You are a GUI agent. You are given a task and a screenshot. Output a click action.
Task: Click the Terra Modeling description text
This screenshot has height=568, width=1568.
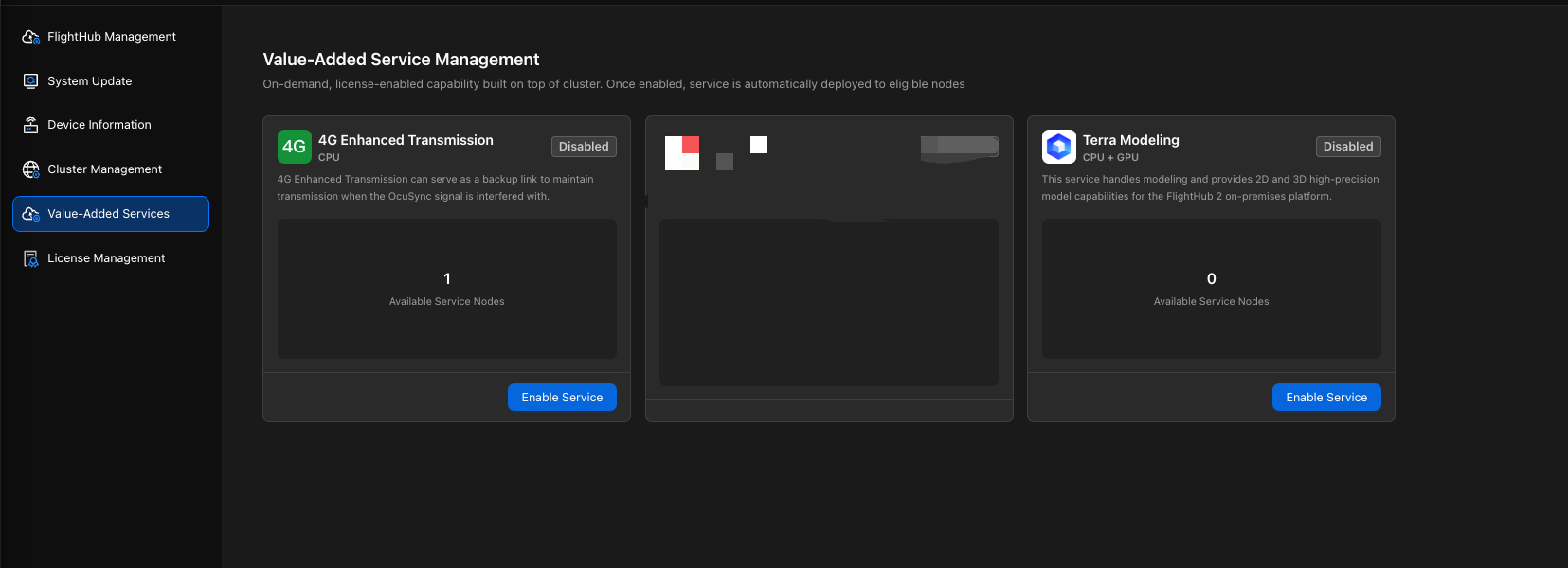pyautogui.click(x=1210, y=187)
